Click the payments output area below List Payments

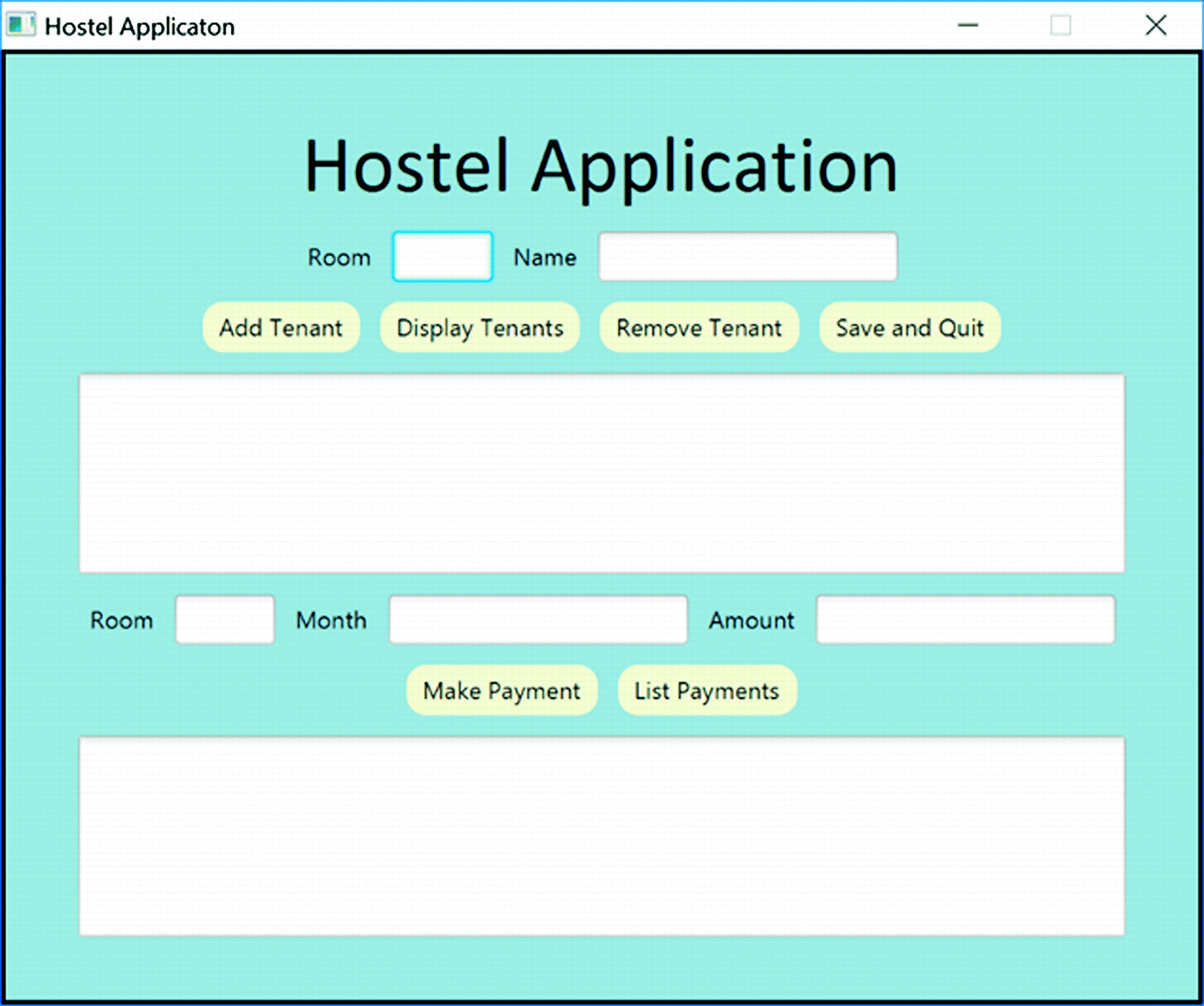pyautogui.click(x=602, y=836)
